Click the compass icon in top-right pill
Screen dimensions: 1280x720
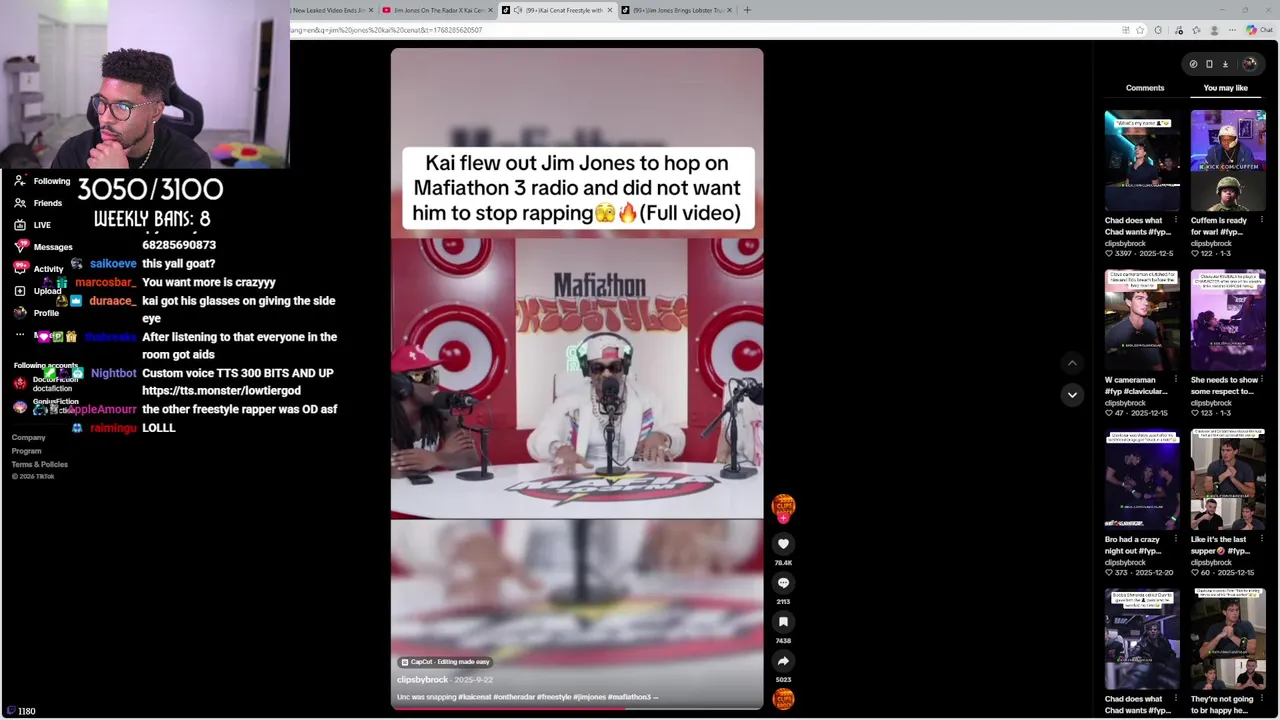[1193, 64]
